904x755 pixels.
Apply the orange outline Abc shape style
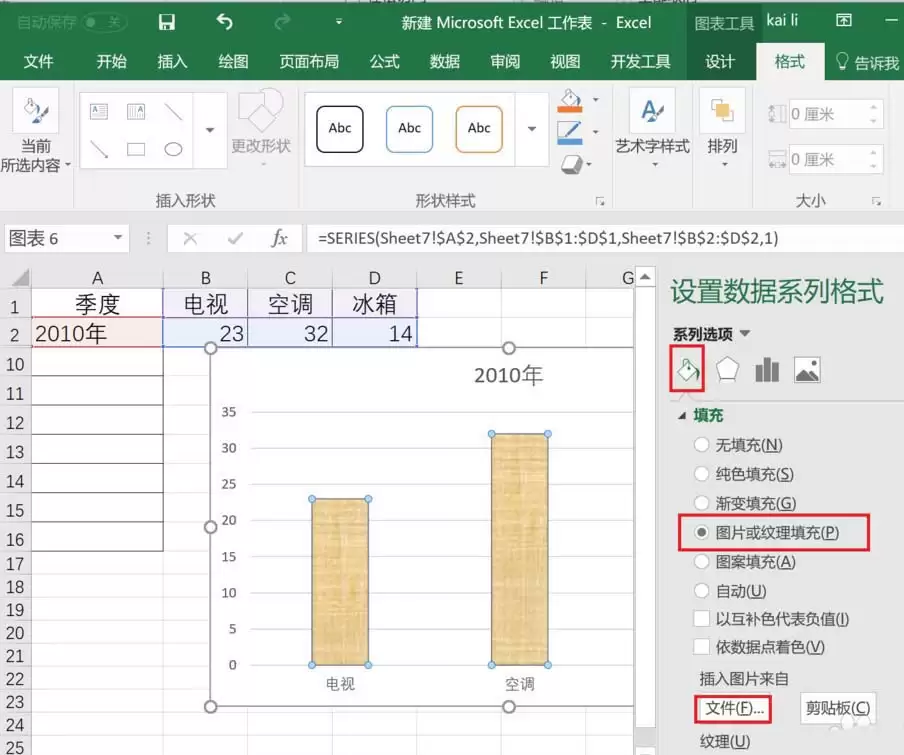pos(479,129)
